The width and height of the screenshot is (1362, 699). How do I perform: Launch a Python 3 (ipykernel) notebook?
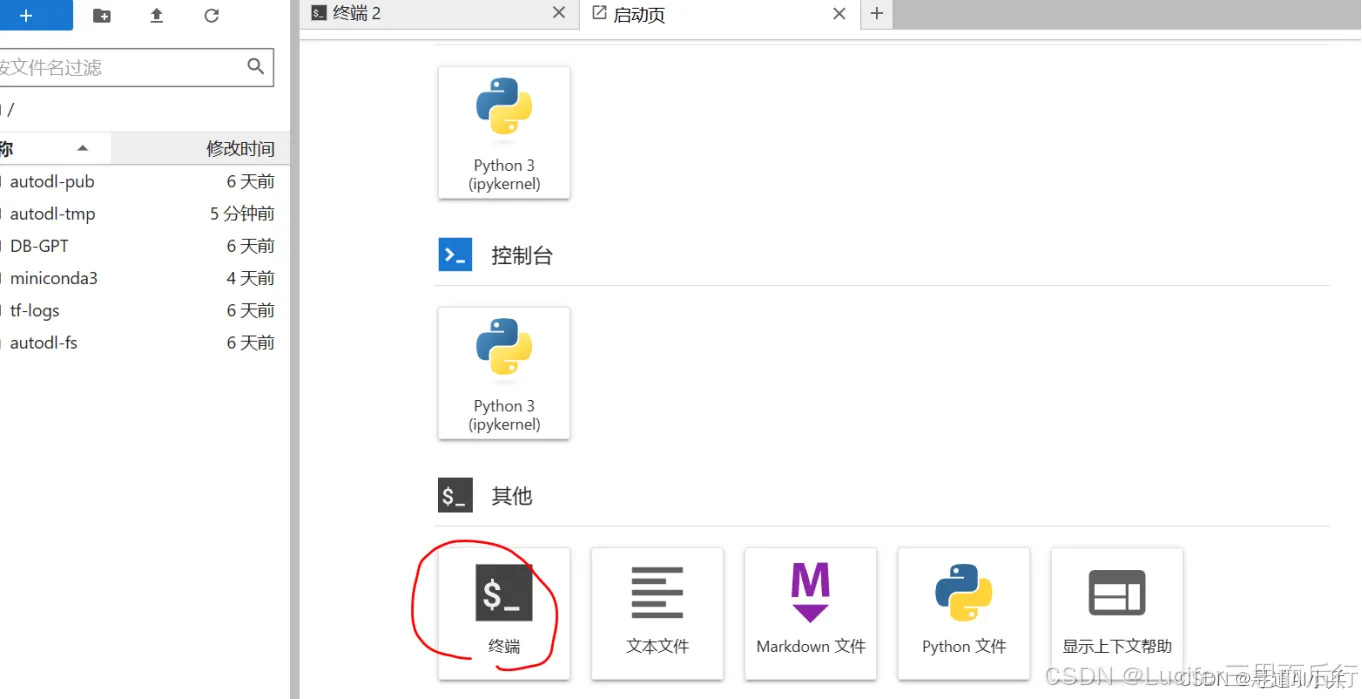click(503, 133)
